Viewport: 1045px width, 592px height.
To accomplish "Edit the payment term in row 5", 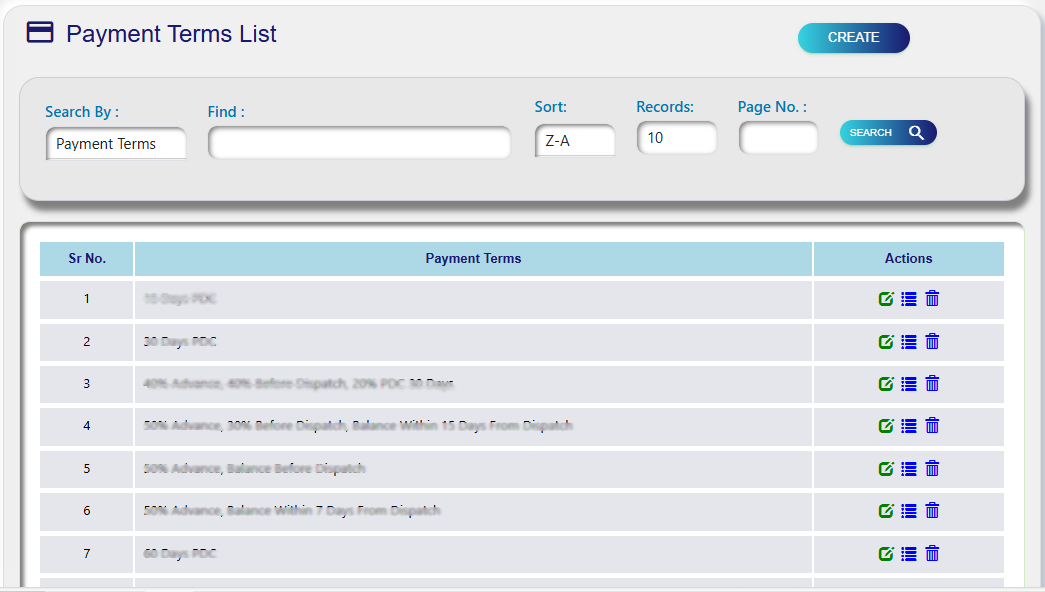I will (x=886, y=469).
